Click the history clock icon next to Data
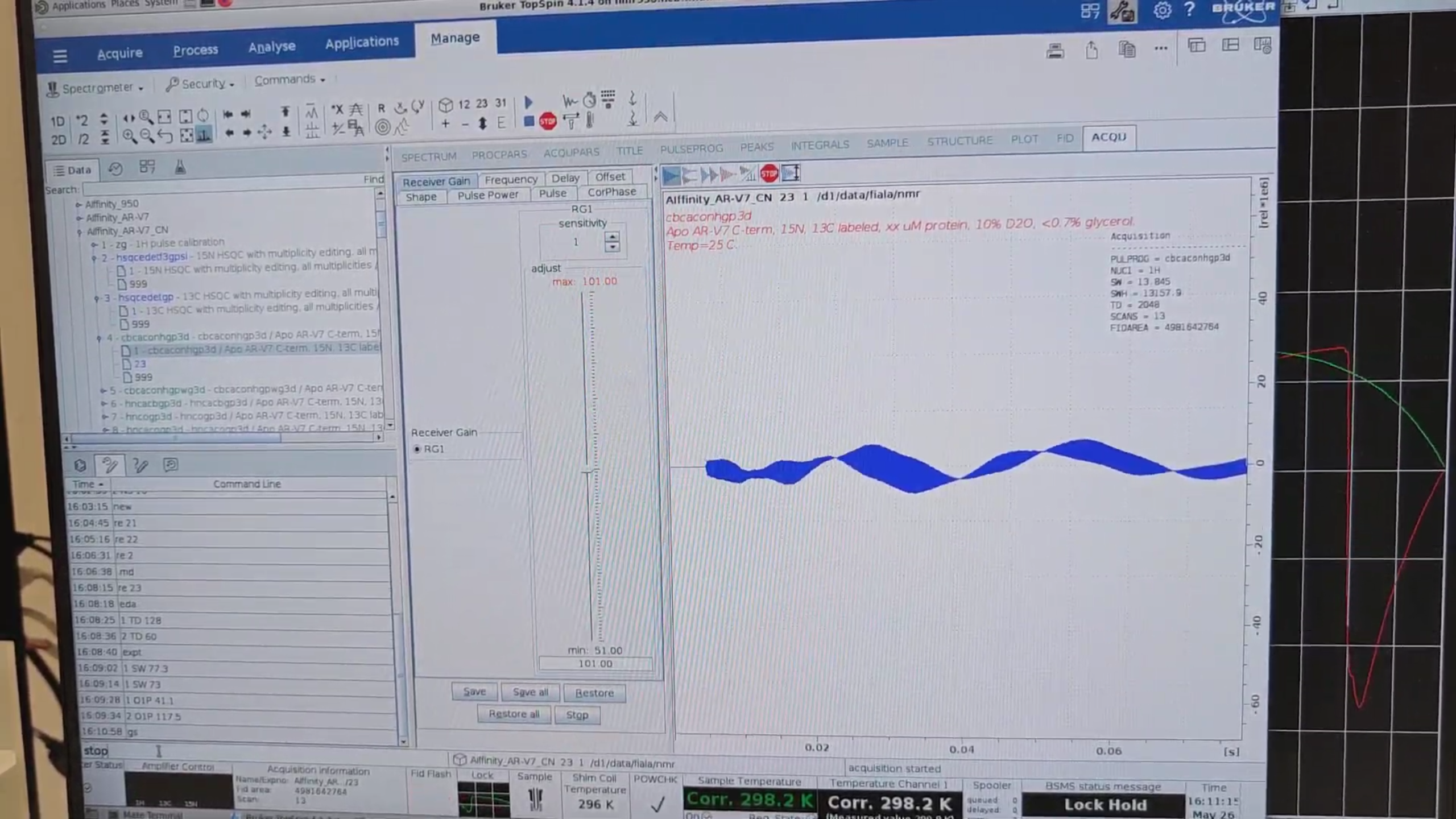 coord(115,169)
